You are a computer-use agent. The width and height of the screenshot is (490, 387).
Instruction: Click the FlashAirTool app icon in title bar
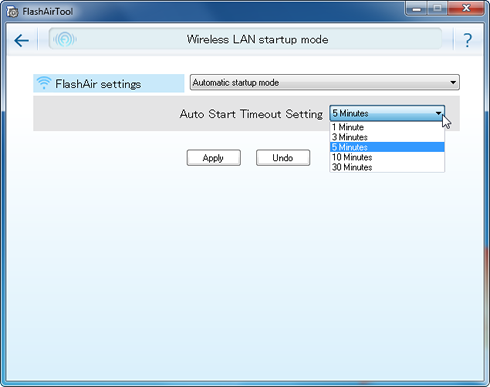pos(12,12)
